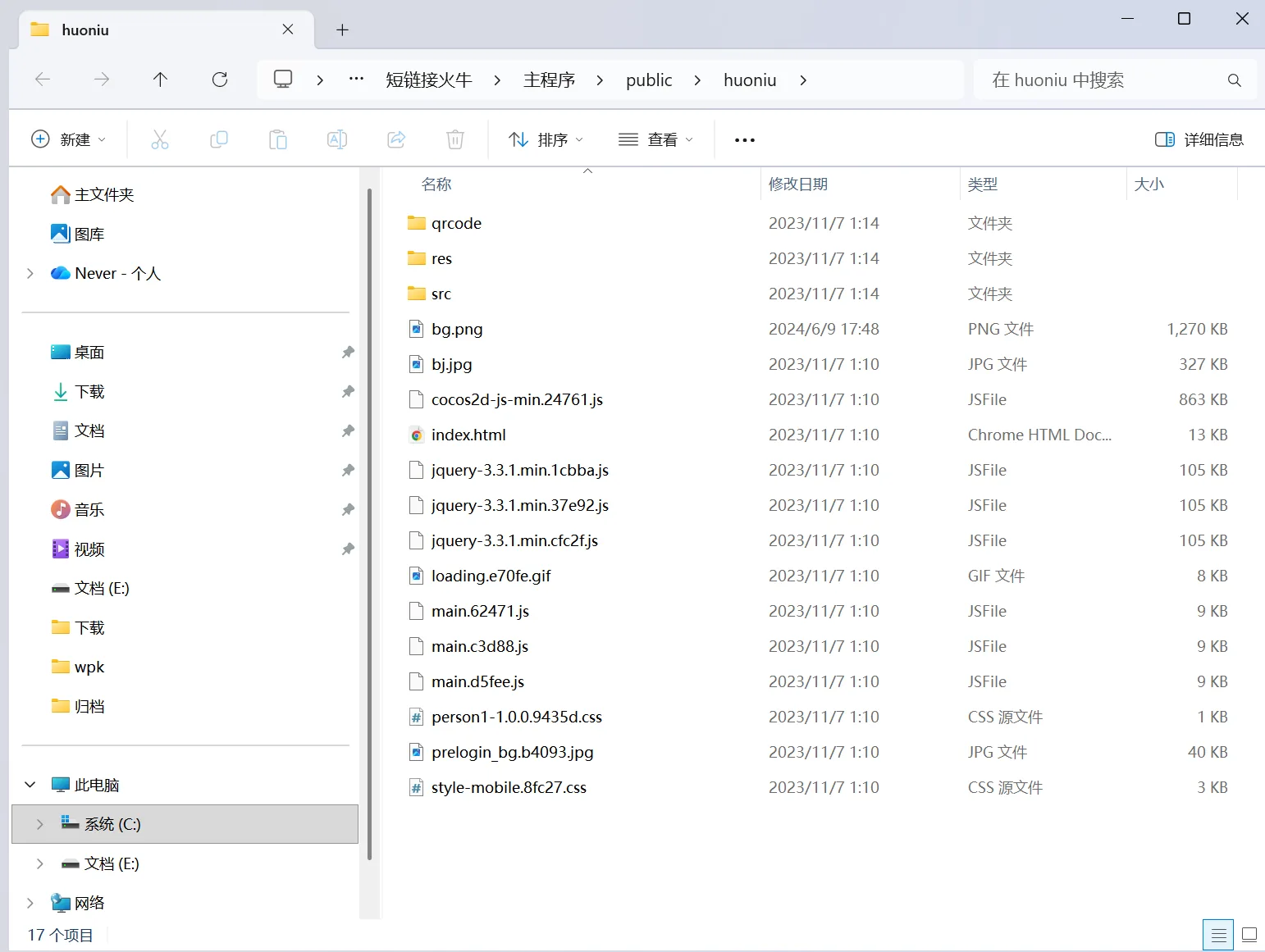Select the bg.png file

457,329
